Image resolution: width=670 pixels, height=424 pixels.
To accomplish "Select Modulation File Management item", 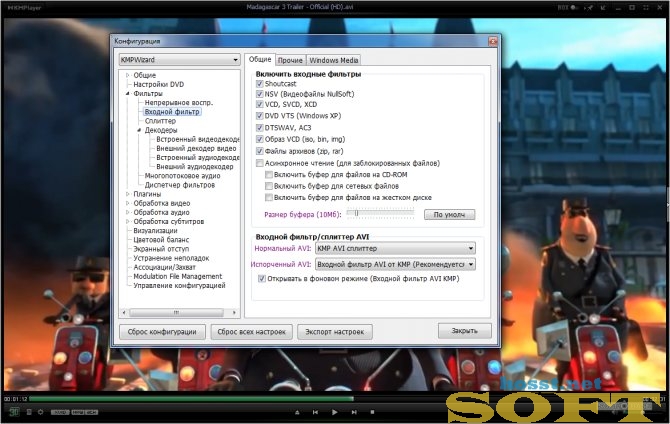I will [x=178, y=277].
